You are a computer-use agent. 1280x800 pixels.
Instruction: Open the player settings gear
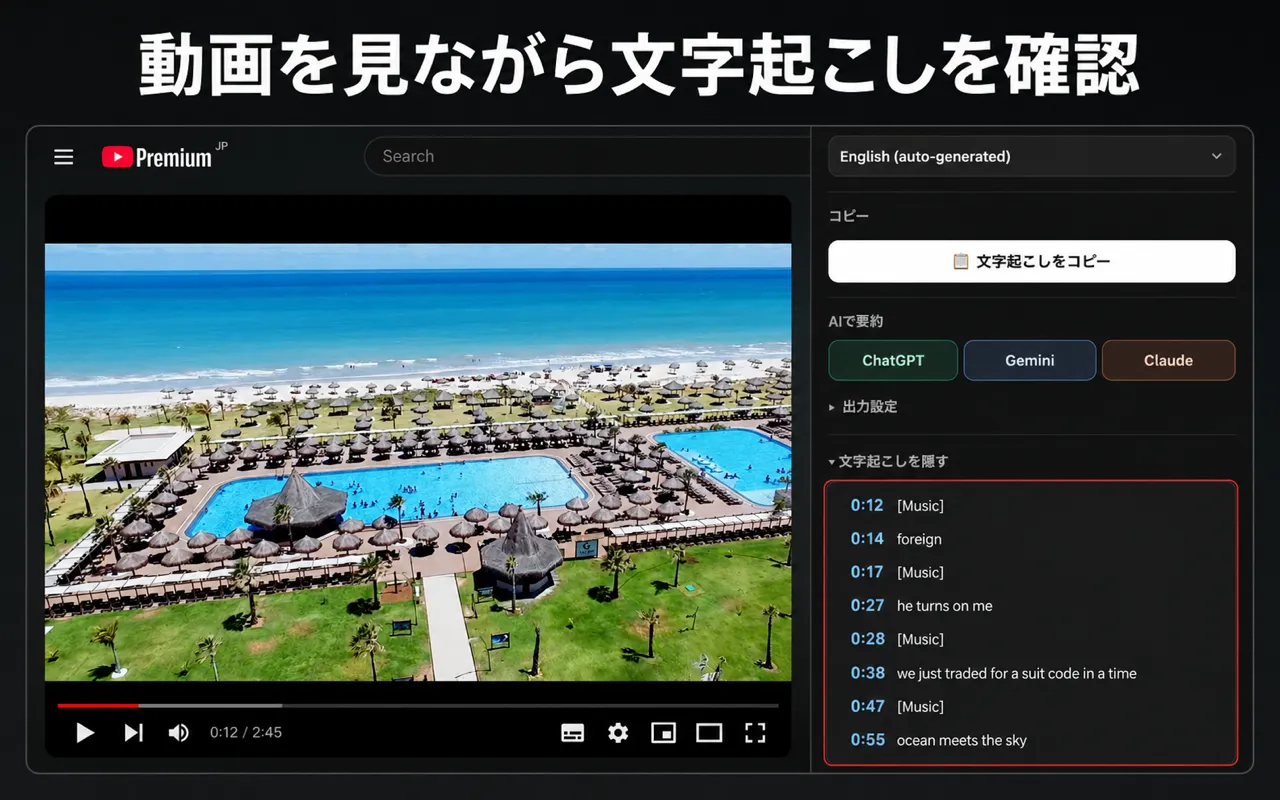[x=618, y=733]
